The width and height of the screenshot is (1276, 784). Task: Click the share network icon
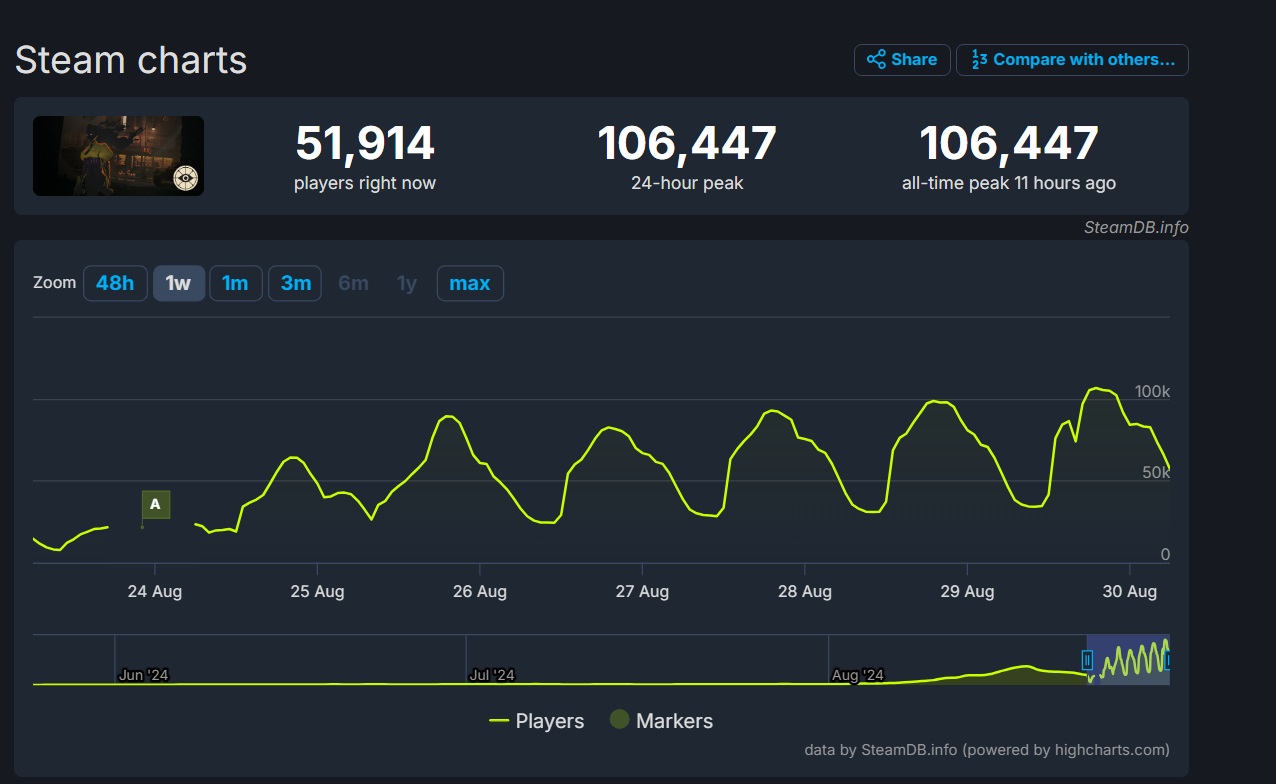point(875,59)
